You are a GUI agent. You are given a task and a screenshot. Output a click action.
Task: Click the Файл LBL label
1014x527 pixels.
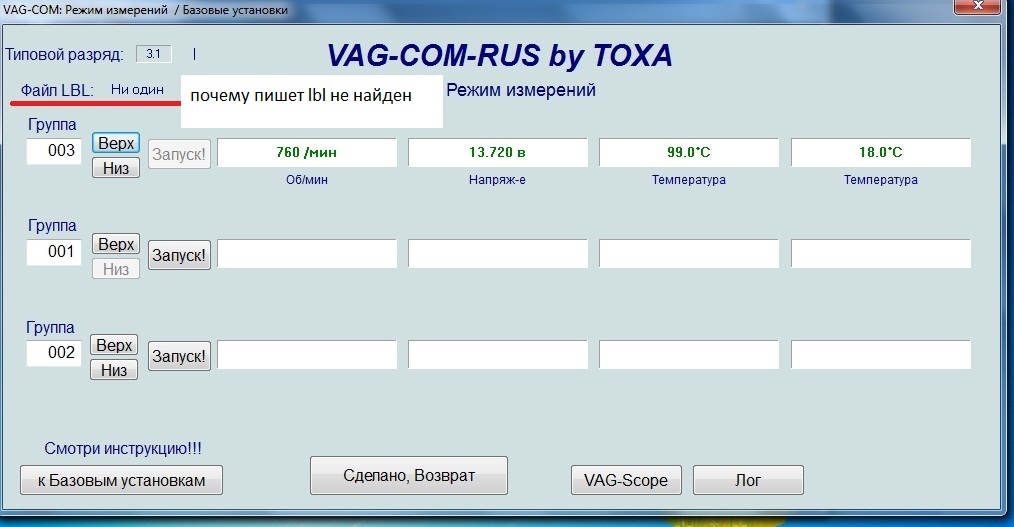click(x=57, y=90)
